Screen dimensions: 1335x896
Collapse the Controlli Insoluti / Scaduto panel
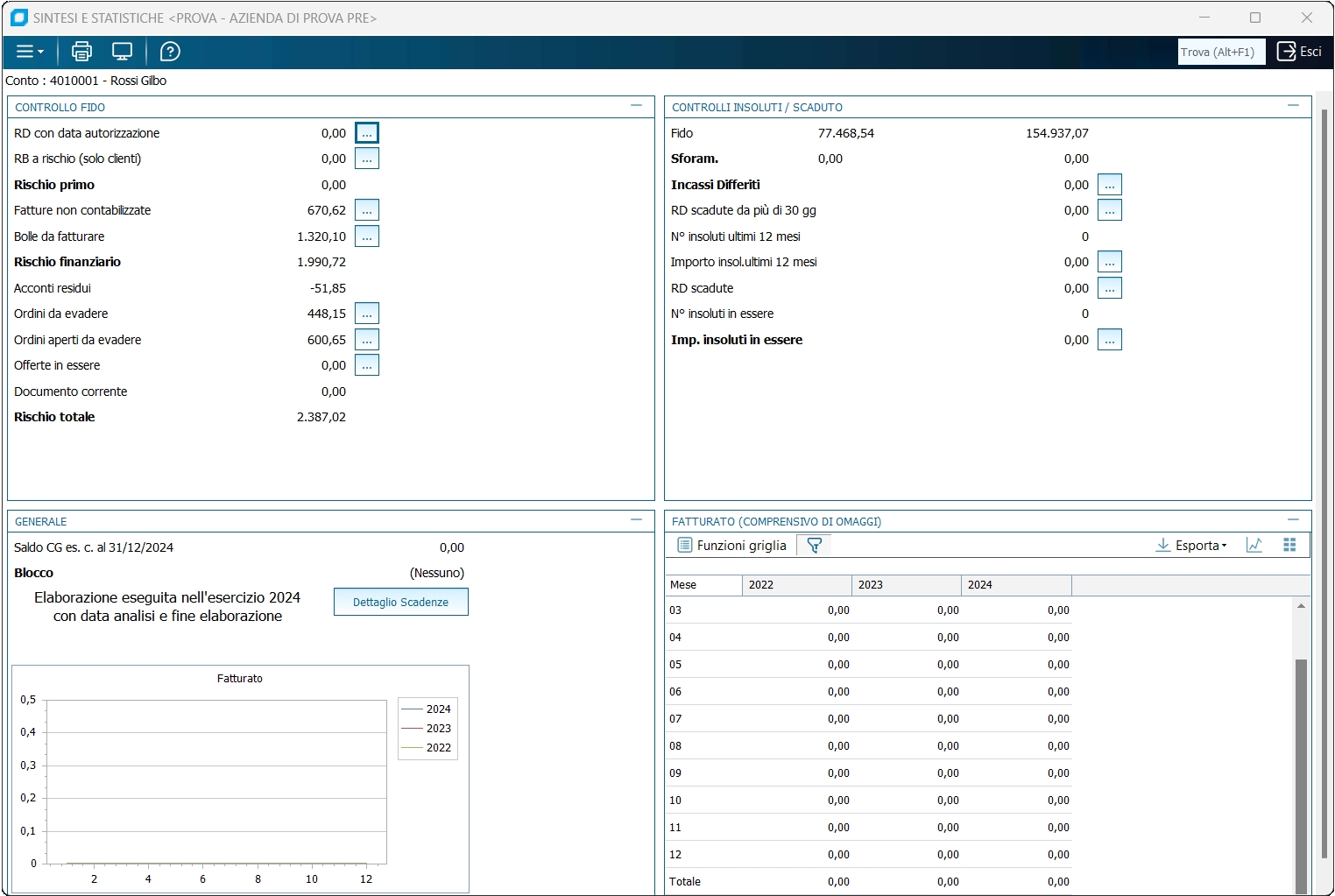[x=1293, y=106]
